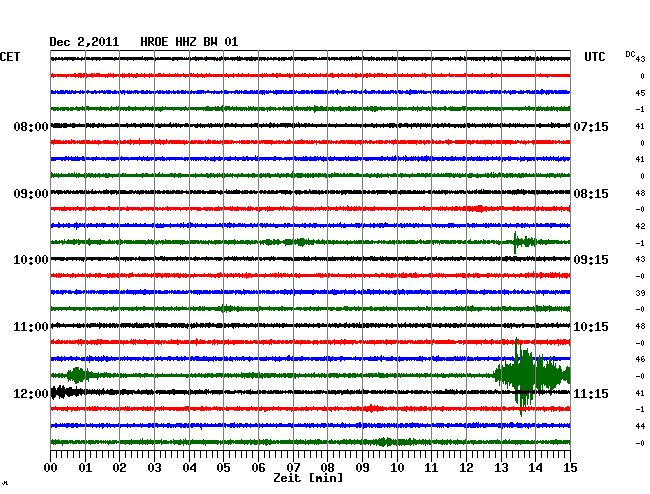Image resolution: width=650 pixels, height=494 pixels.
Task: Click minute axis tick label 08
Action: 327,468
